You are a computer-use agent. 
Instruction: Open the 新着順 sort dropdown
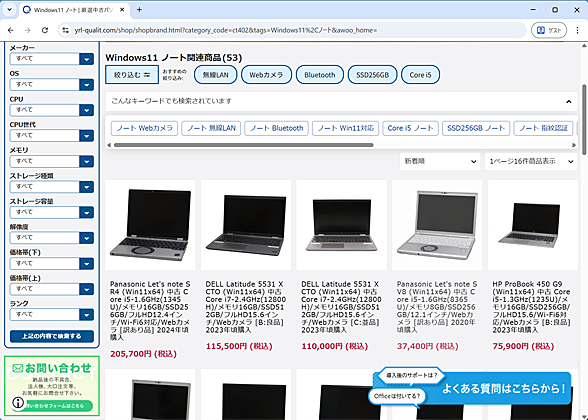point(440,161)
